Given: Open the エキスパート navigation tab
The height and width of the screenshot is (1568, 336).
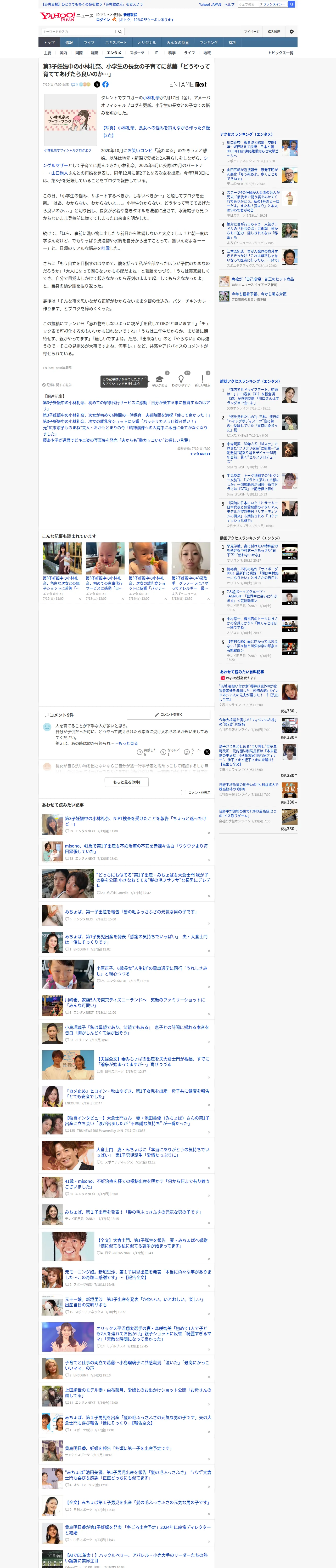Looking at the screenshot, I should (116, 43).
